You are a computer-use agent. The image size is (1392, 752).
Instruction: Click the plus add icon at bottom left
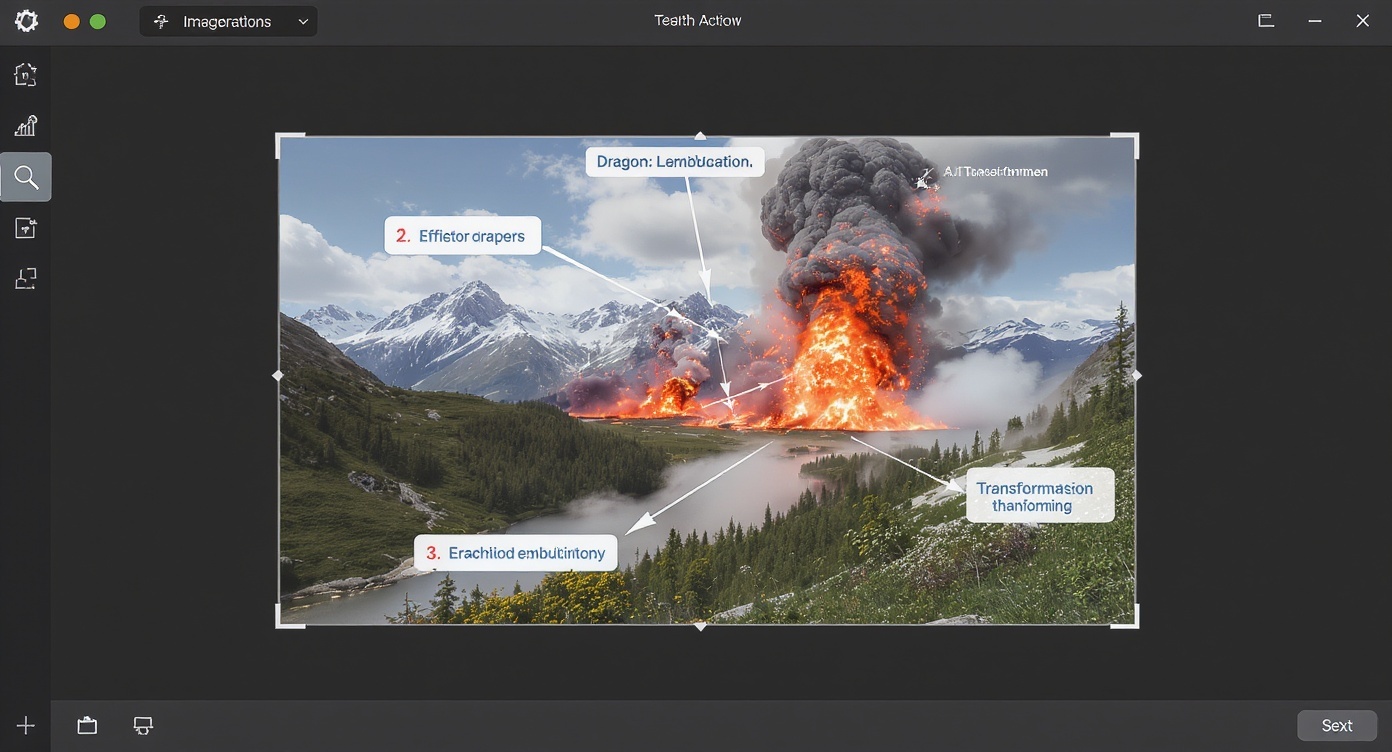26,726
